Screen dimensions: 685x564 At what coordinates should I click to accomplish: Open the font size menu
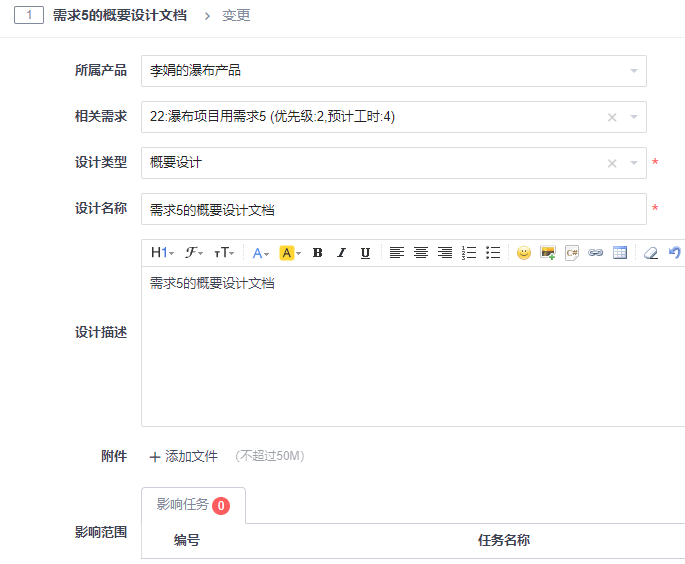(x=224, y=253)
